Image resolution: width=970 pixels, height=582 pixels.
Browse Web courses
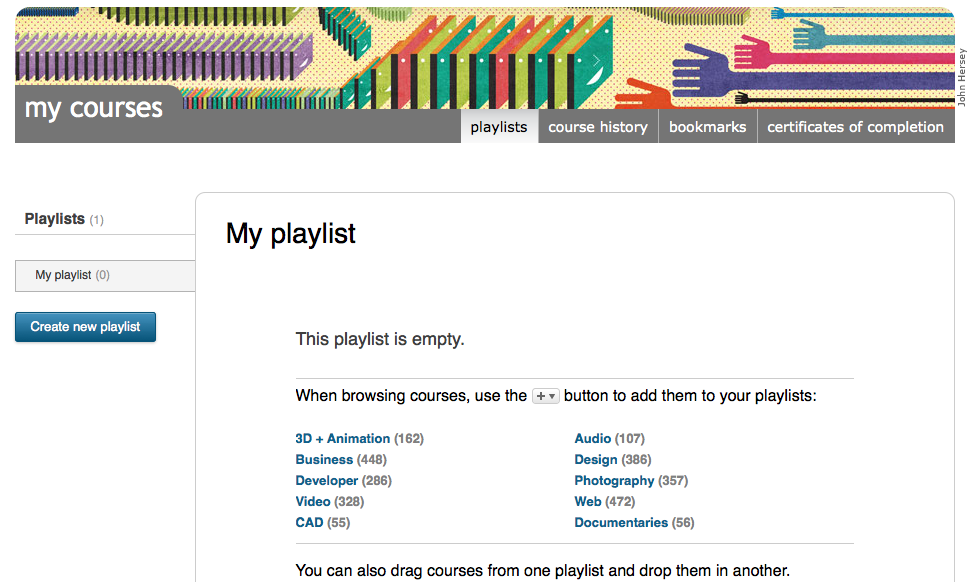coord(588,502)
